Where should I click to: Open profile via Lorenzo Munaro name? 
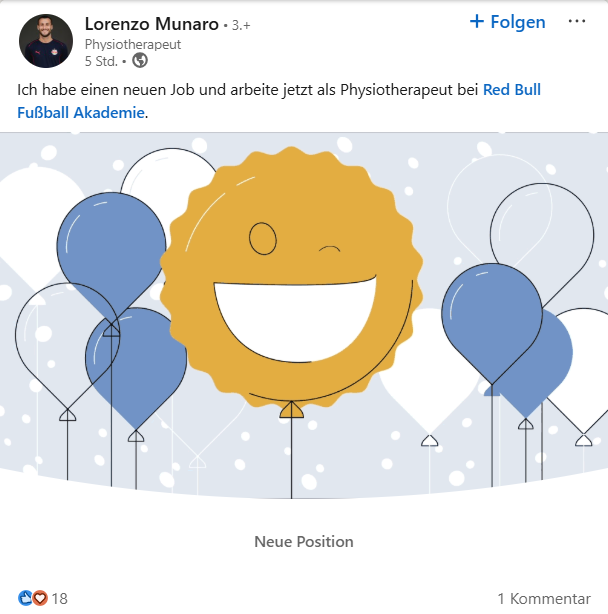click(x=154, y=23)
